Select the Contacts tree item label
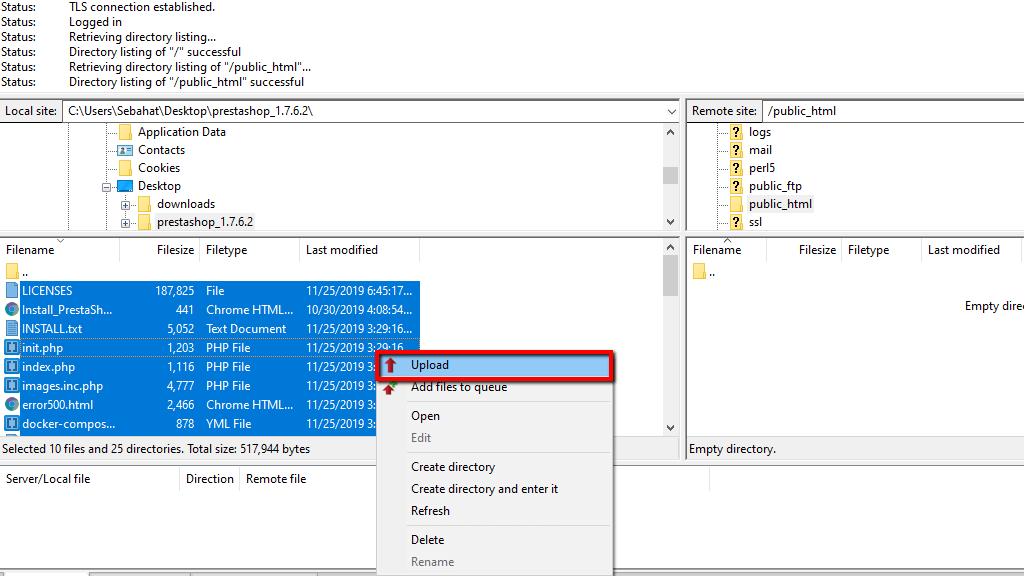 tap(161, 150)
